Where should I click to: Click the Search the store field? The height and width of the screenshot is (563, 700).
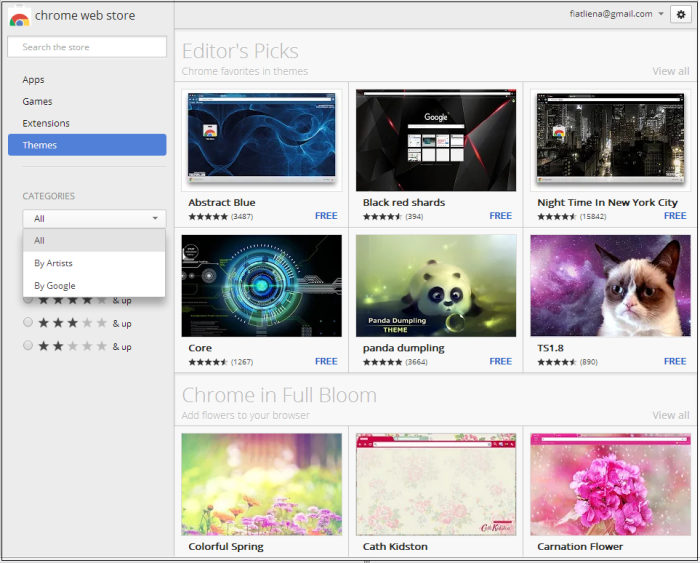pyautogui.click(x=87, y=47)
